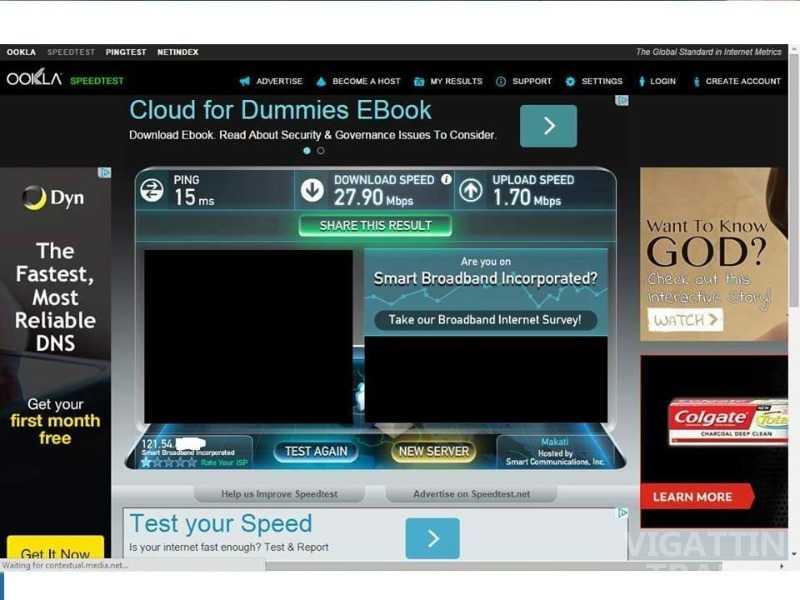Click the download speed info icon

(x=446, y=179)
